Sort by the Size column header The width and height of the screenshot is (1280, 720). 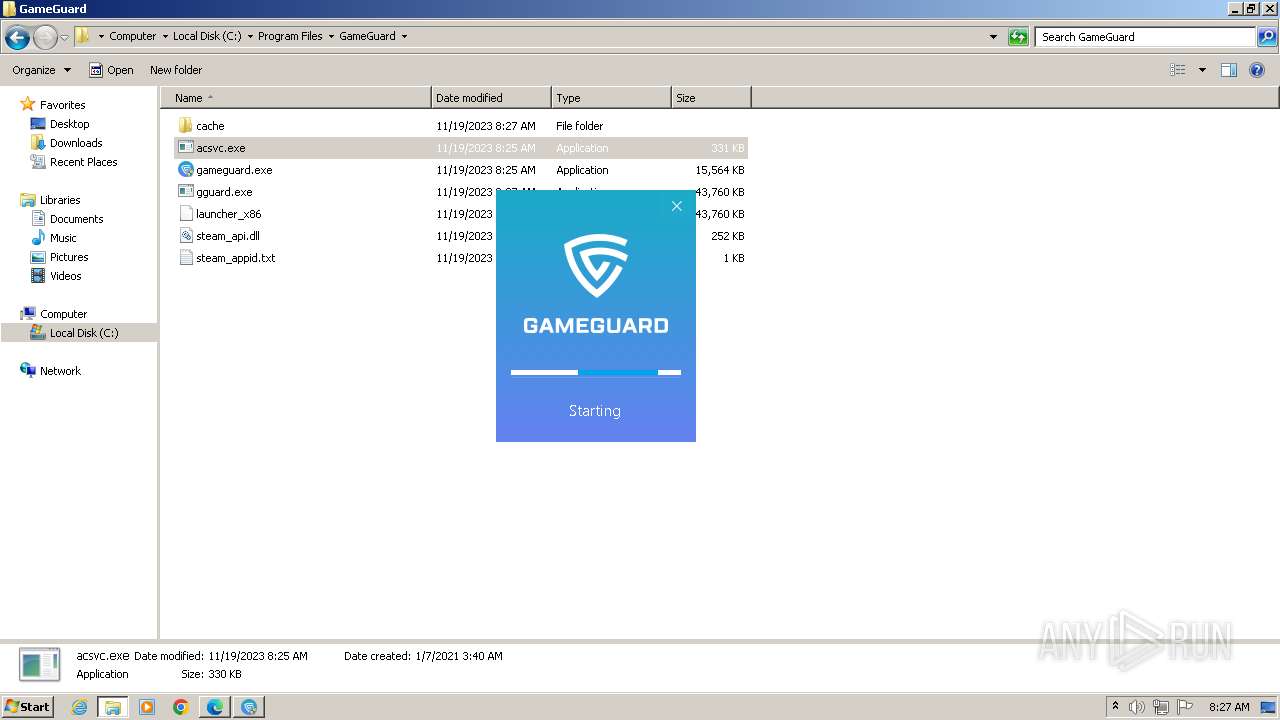[x=711, y=98]
